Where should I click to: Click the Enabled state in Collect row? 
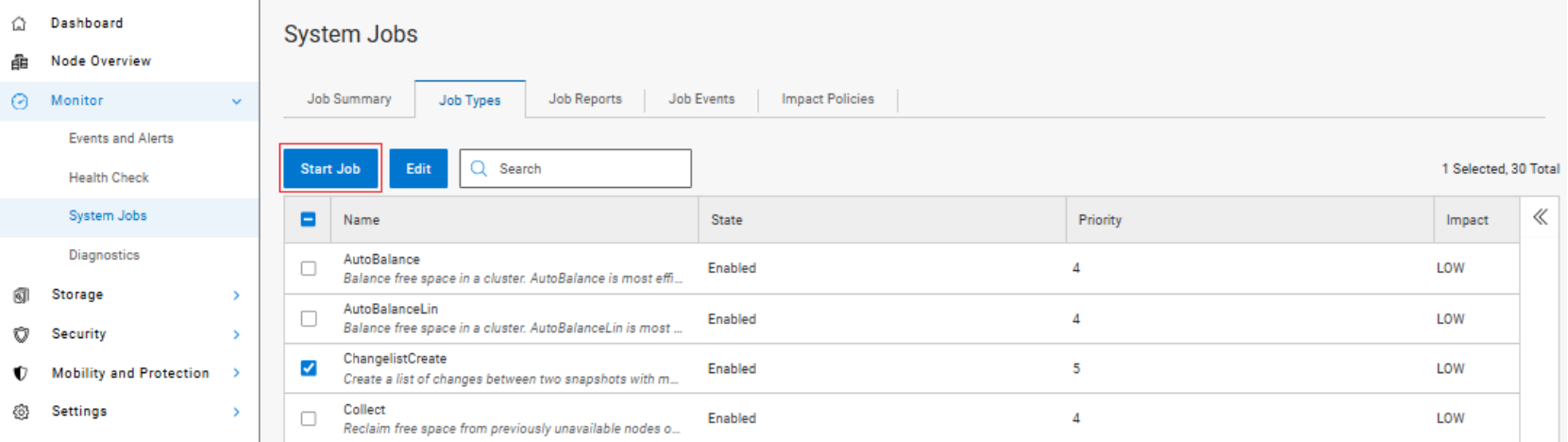tap(732, 418)
